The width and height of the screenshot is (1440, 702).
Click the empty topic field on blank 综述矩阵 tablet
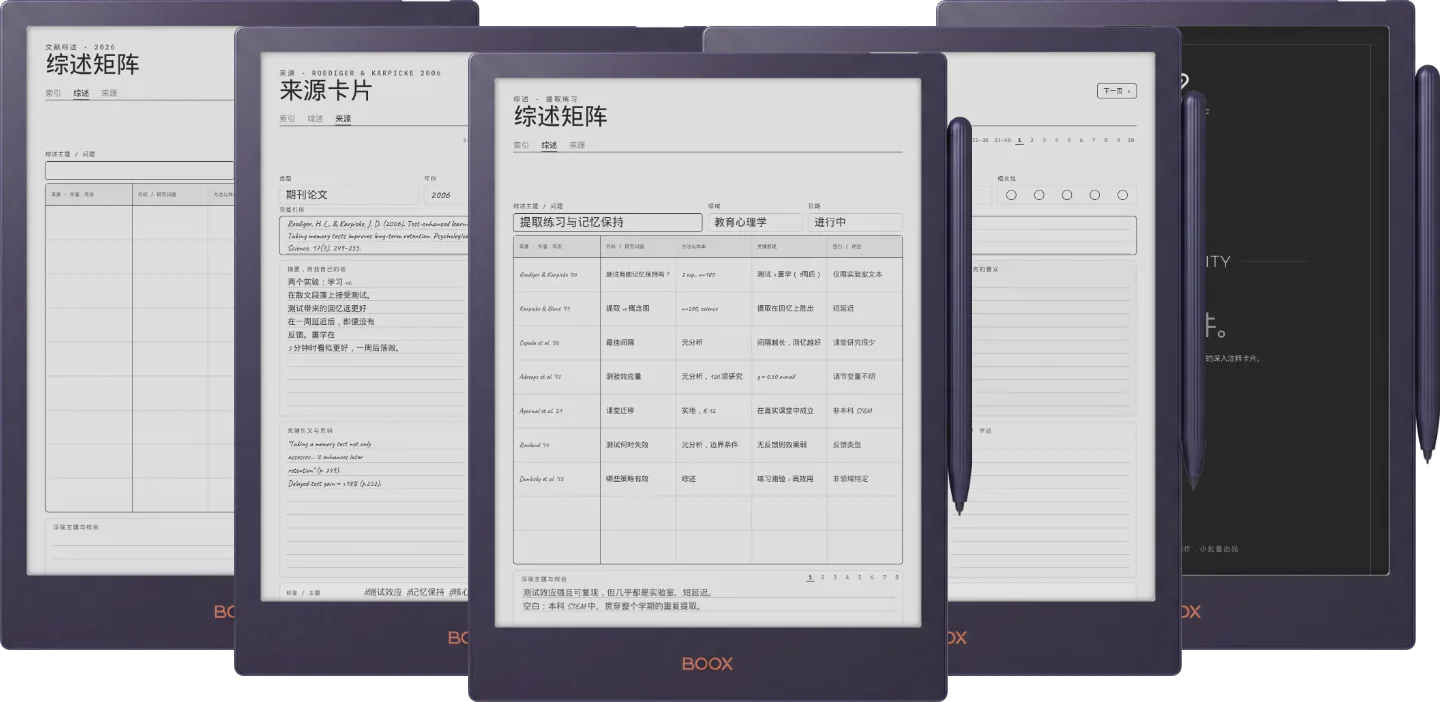pos(139,170)
